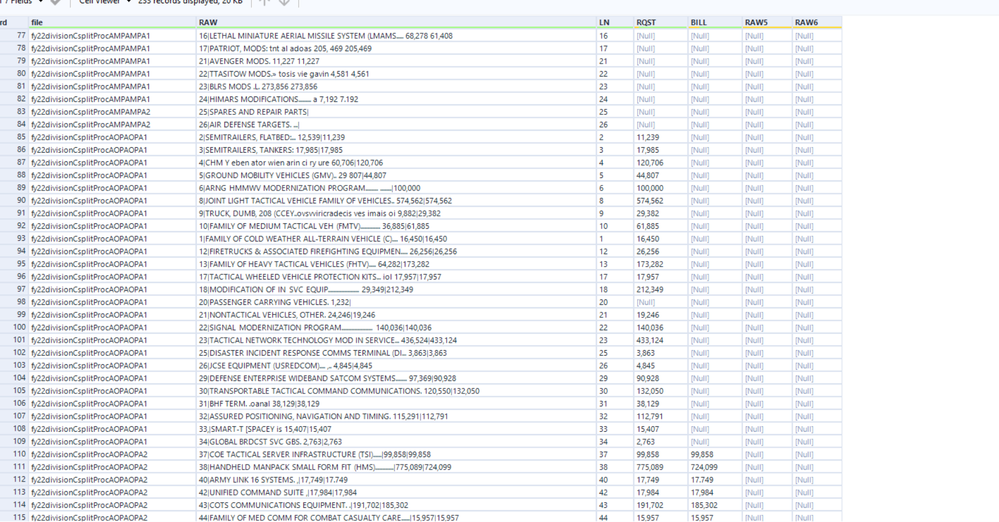The width and height of the screenshot is (999, 522).
Task: Click the 'FAMILY OF HEAVY TACTICAL VEHICLES' cell
Action: point(396,264)
